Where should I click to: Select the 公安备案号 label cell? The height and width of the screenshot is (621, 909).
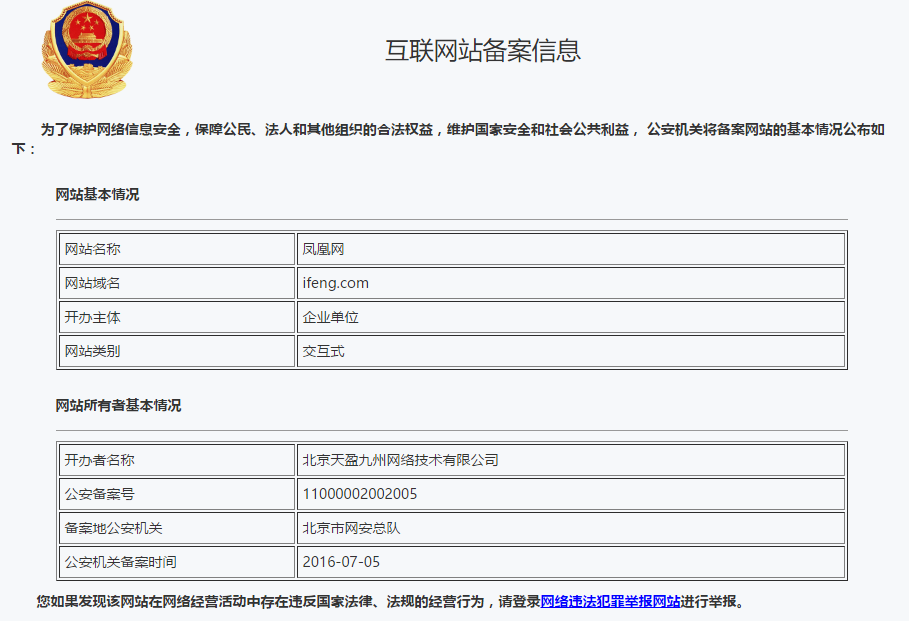pos(177,494)
